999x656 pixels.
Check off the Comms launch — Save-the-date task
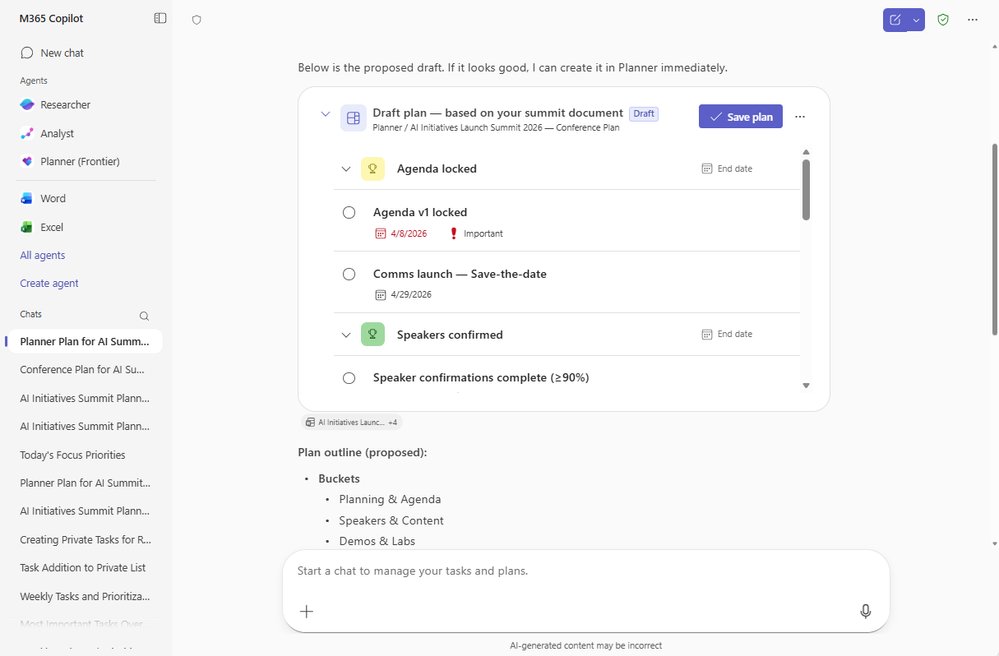point(349,273)
